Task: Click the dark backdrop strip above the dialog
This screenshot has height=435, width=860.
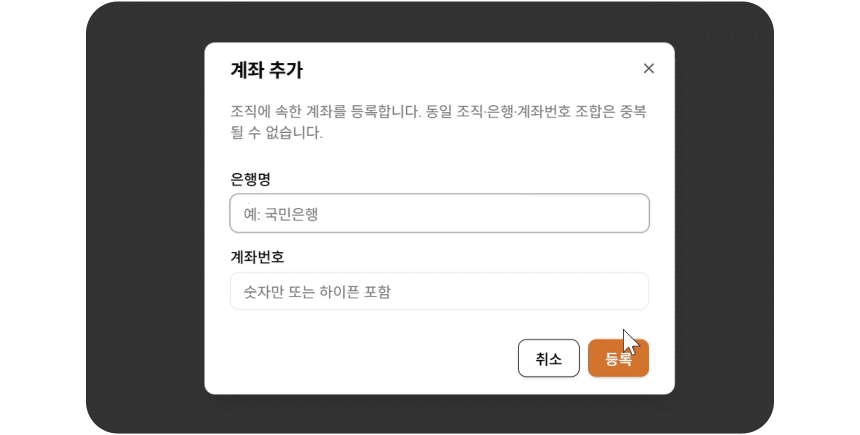Action: [440, 22]
